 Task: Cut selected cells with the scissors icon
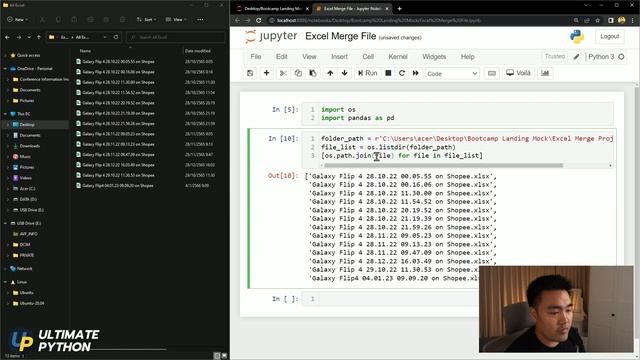pos(283,73)
